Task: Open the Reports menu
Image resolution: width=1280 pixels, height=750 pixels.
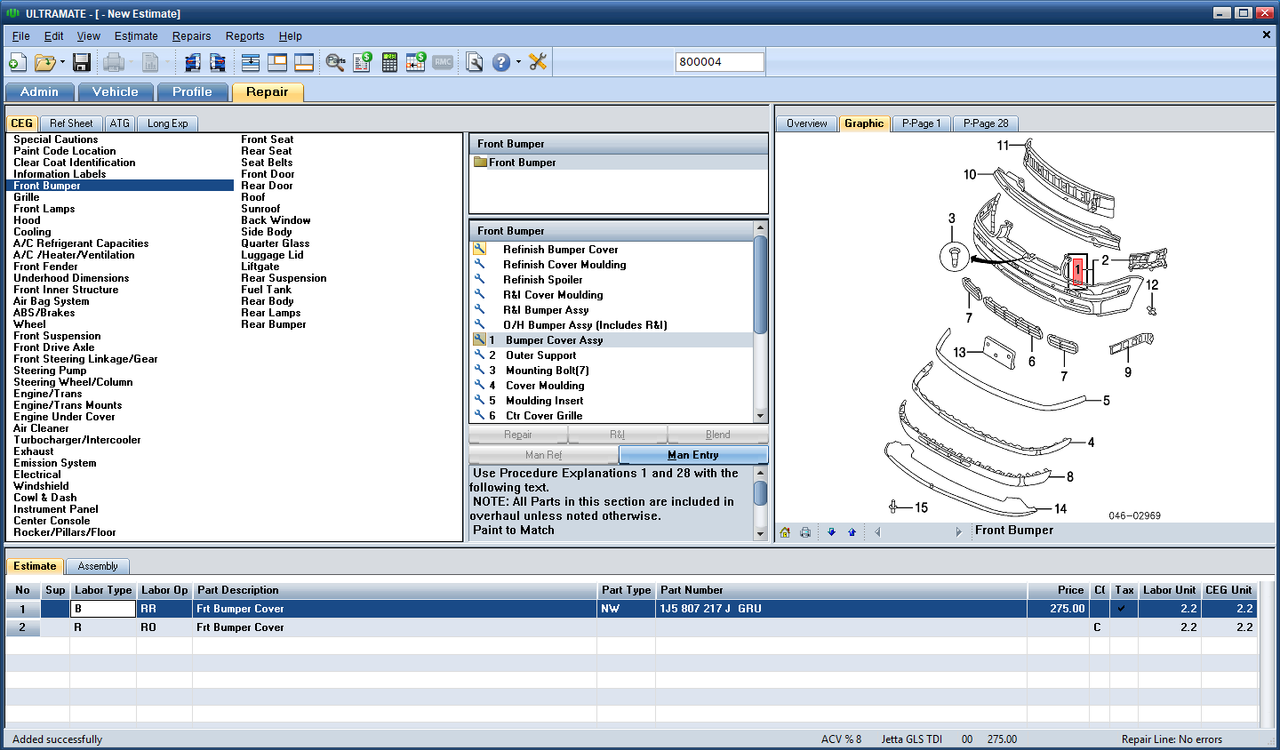Action: pos(245,36)
